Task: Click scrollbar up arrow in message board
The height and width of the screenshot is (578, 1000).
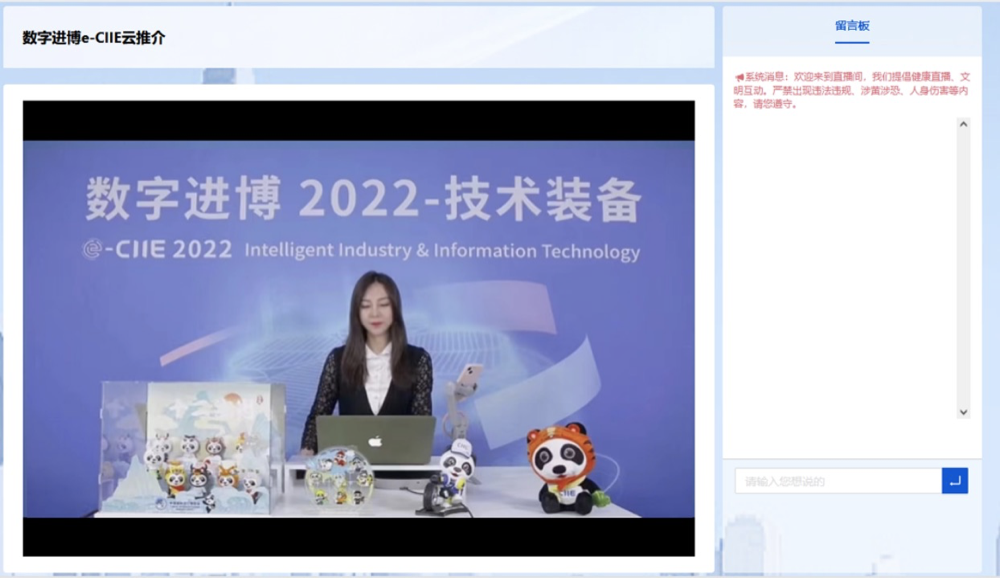Action: point(964,124)
